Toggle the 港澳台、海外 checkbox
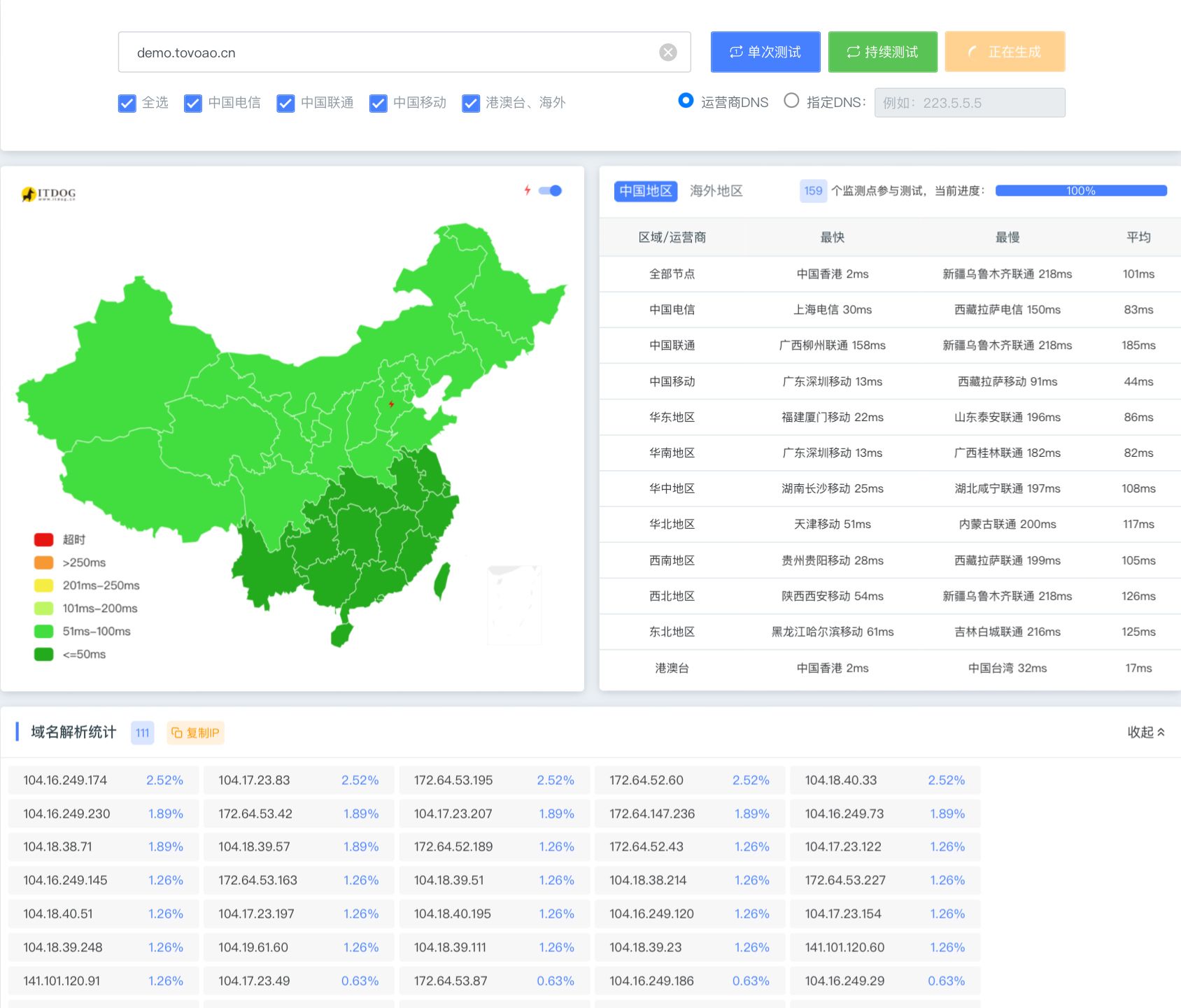Image resolution: width=1181 pixels, height=1008 pixels. click(x=471, y=104)
